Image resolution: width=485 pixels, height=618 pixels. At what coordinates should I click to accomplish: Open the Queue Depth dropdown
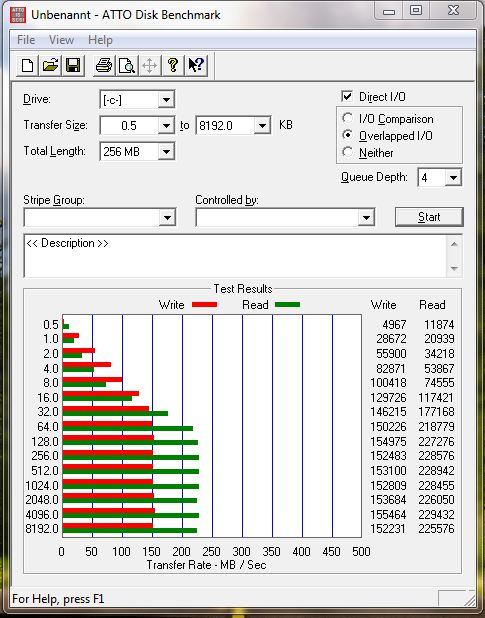(x=453, y=178)
